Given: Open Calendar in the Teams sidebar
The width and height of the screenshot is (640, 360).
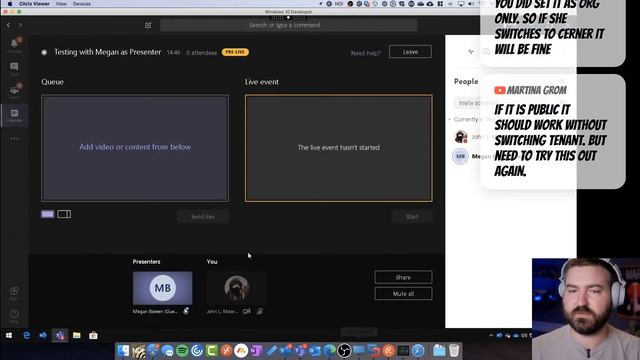Looking at the screenshot, I should coord(14,115).
